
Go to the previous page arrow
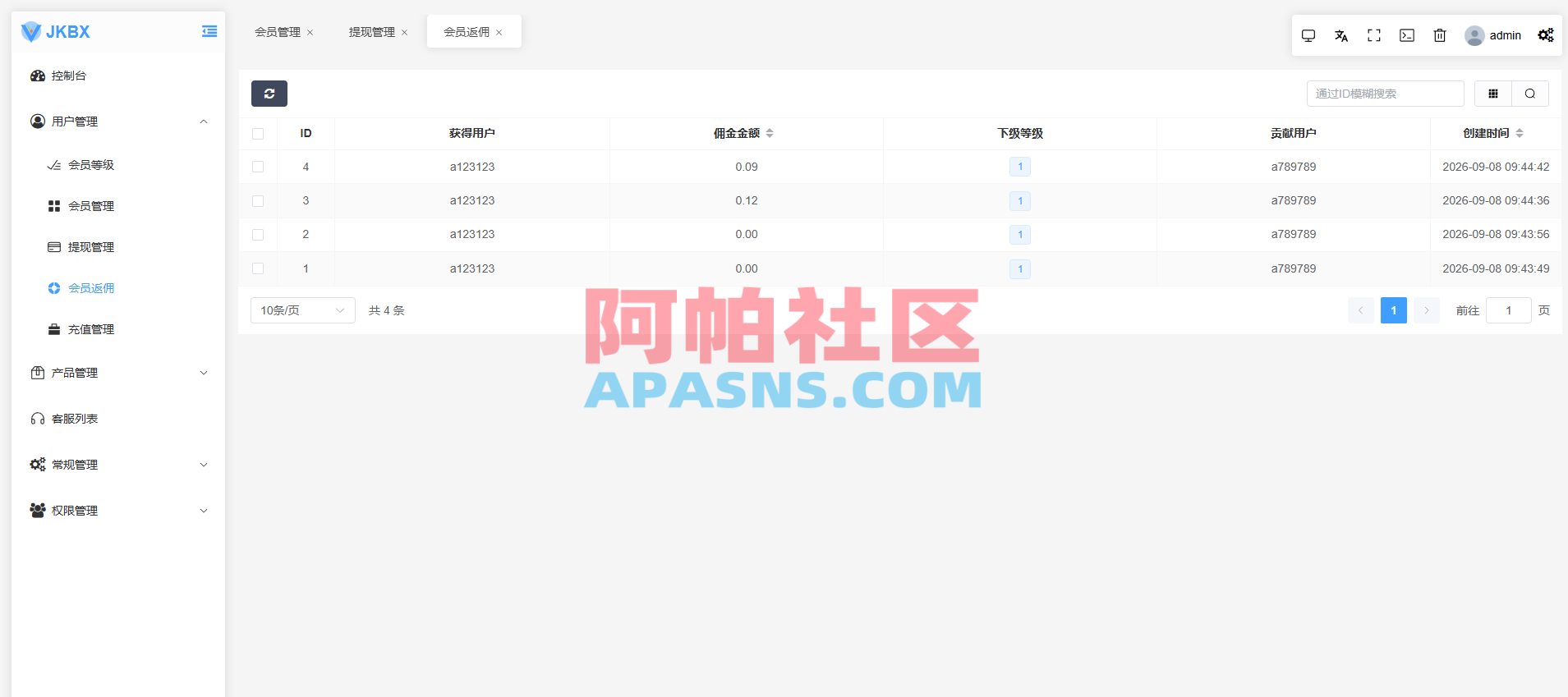tap(1361, 310)
